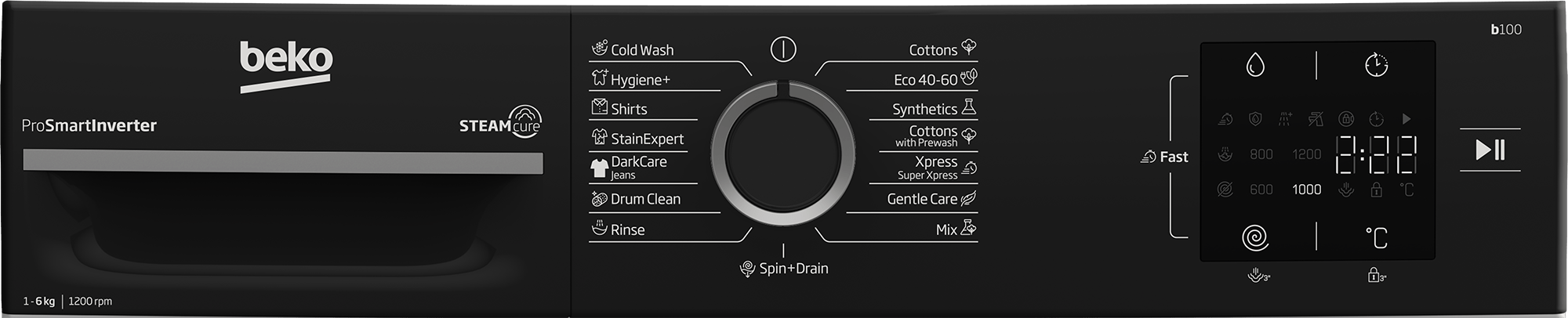Tap the child lock 3-second icon

click(x=1377, y=275)
